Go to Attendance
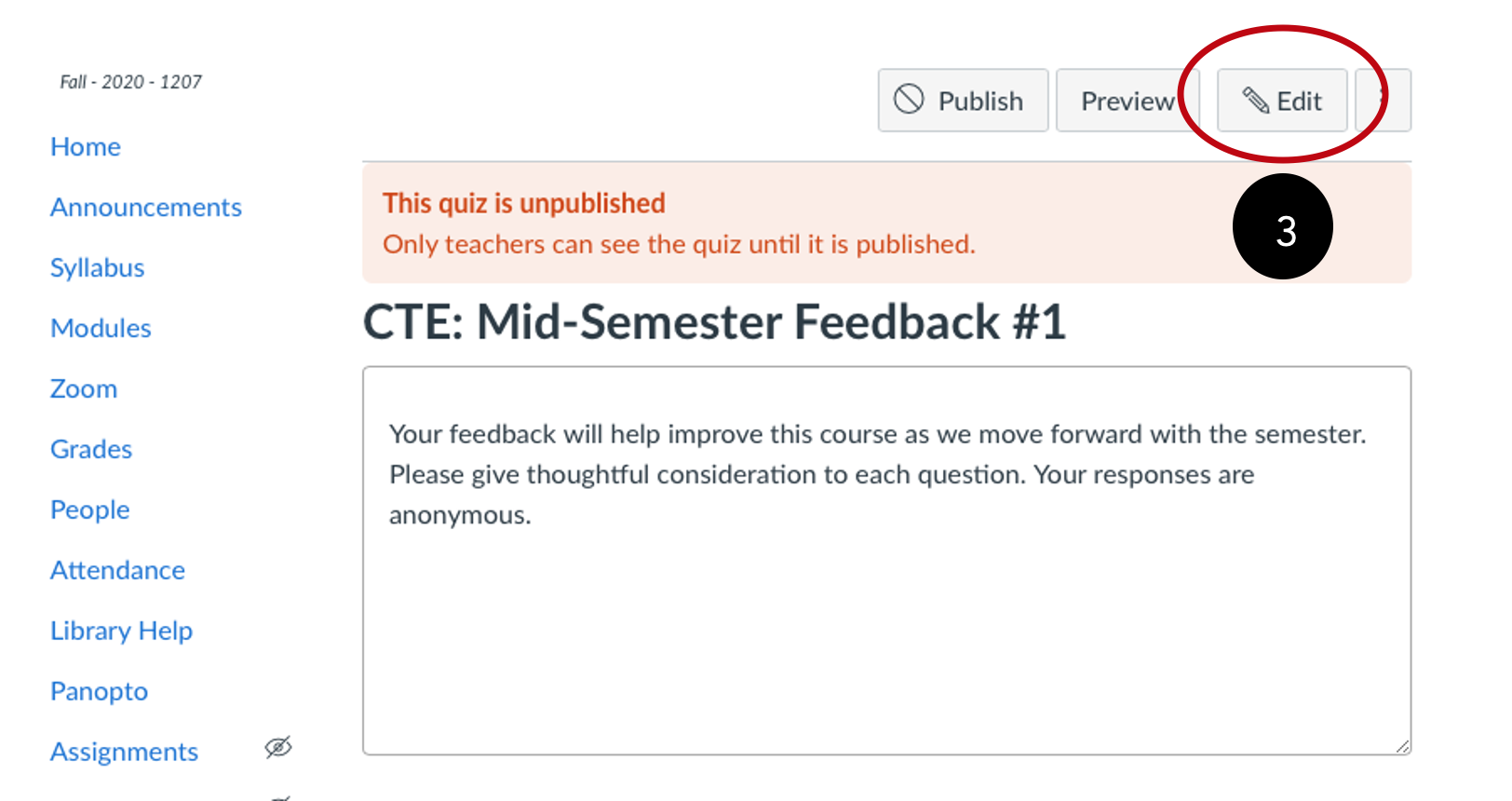This screenshot has height=801, width=1512. tap(118, 570)
